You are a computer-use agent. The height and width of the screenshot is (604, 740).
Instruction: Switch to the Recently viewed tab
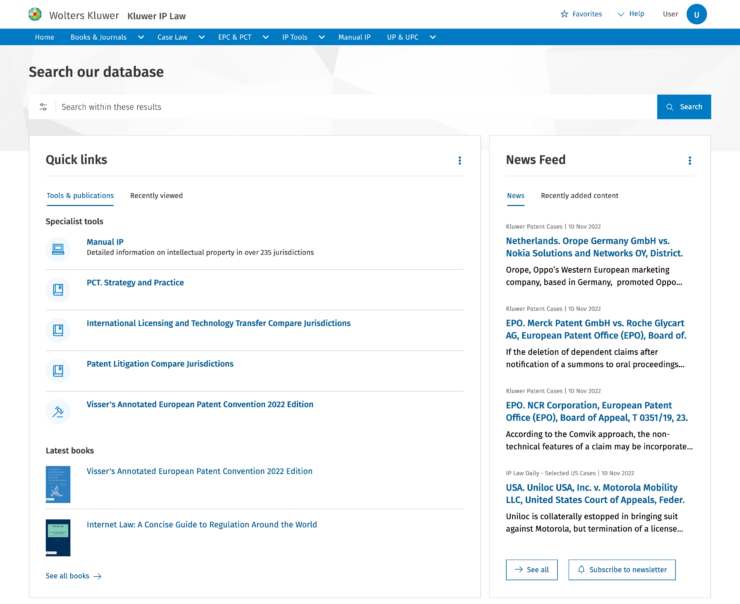pyautogui.click(x=156, y=195)
